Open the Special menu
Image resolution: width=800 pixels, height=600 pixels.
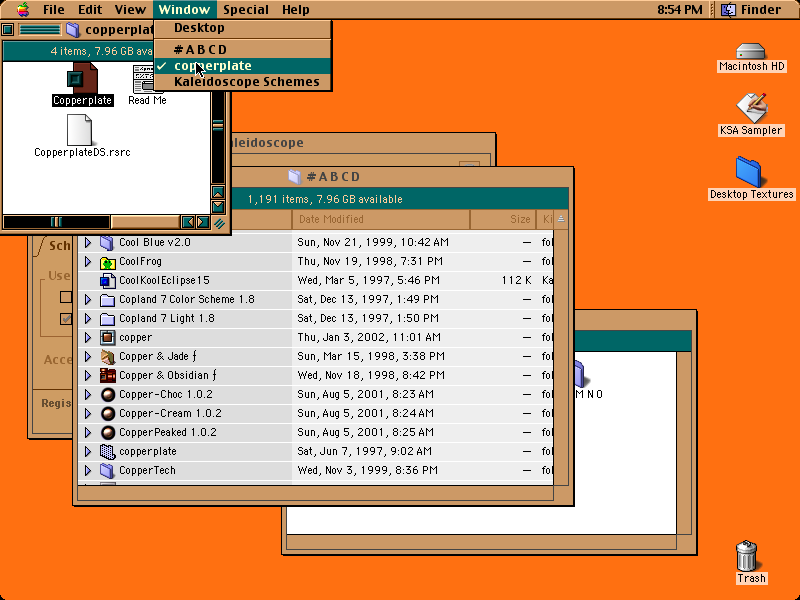[246, 10]
